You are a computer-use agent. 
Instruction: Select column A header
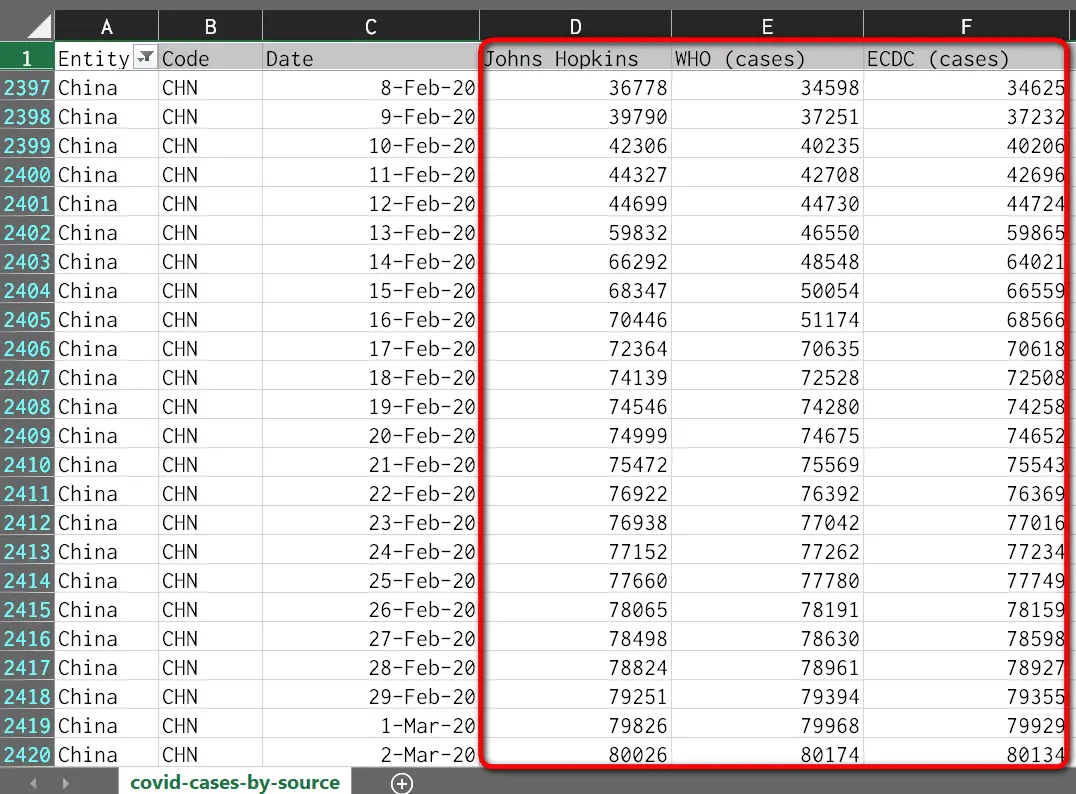click(106, 26)
